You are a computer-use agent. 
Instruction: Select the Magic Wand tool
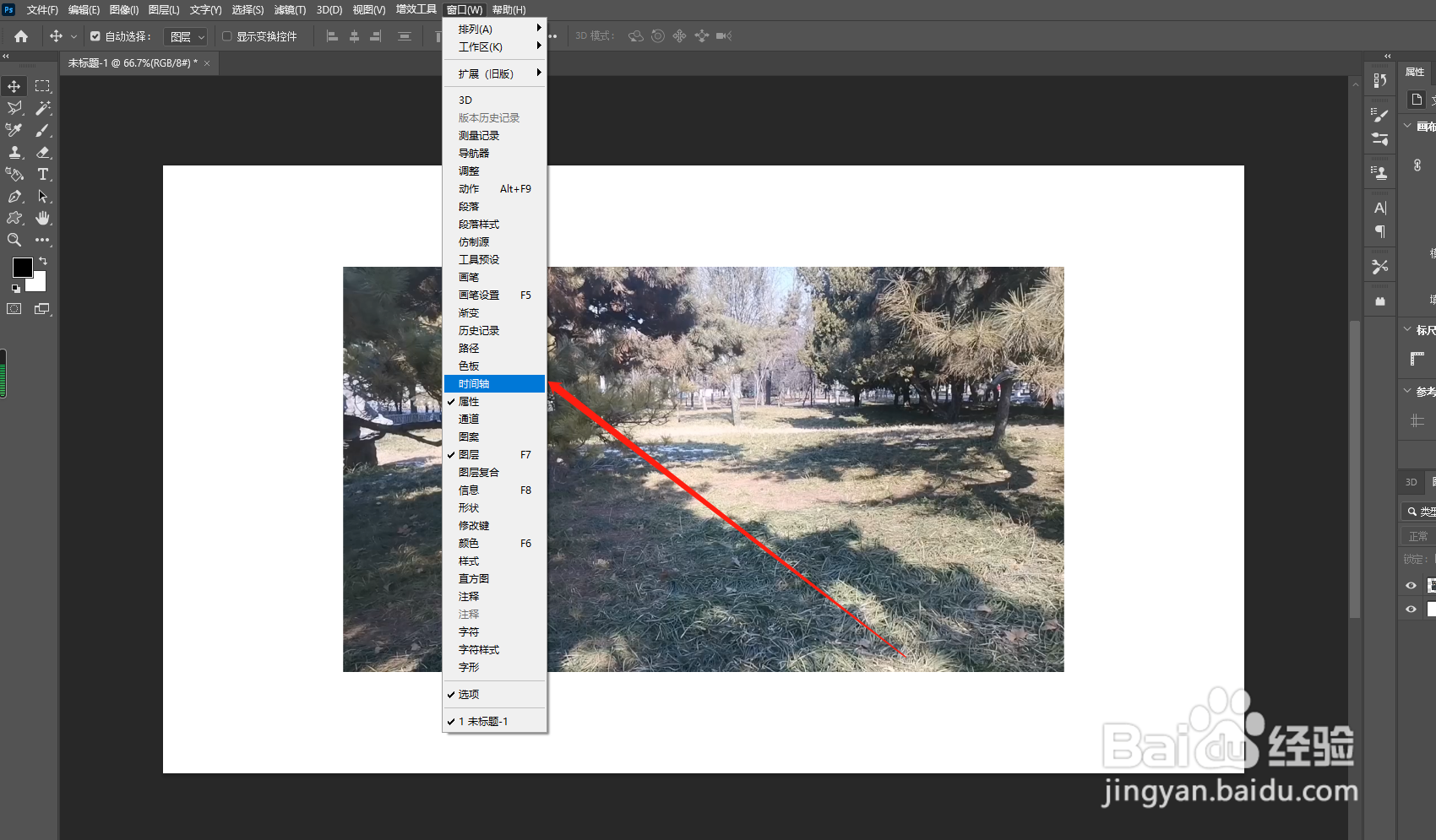(x=42, y=108)
